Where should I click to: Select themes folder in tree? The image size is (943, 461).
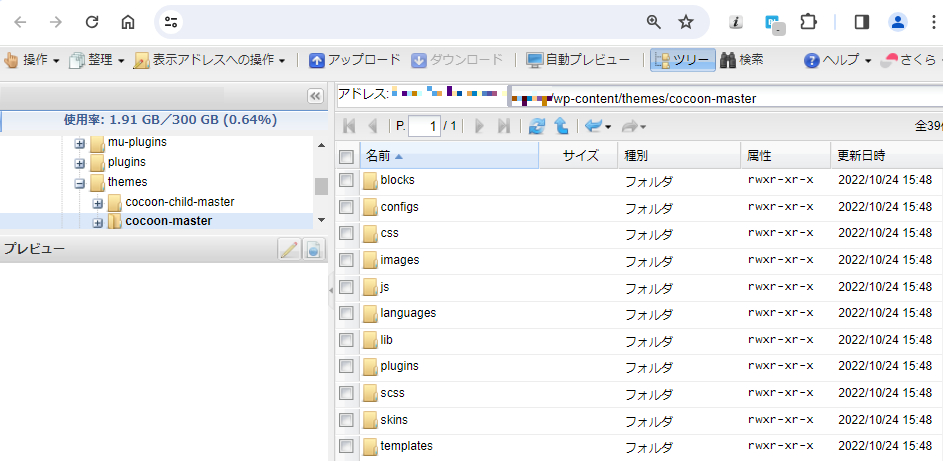[x=127, y=182]
